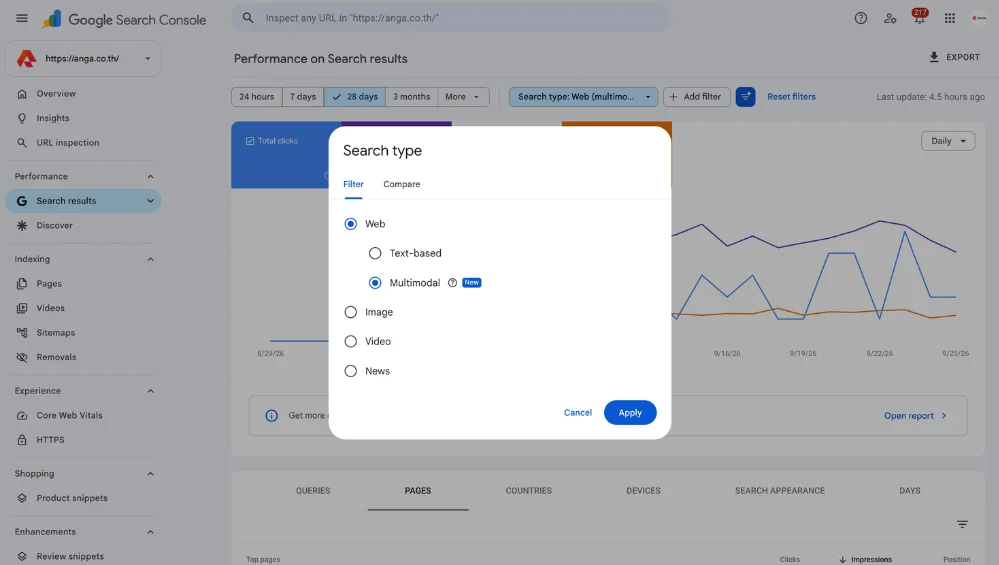
Task: Open the Daily granularity dropdown
Action: [x=948, y=141]
